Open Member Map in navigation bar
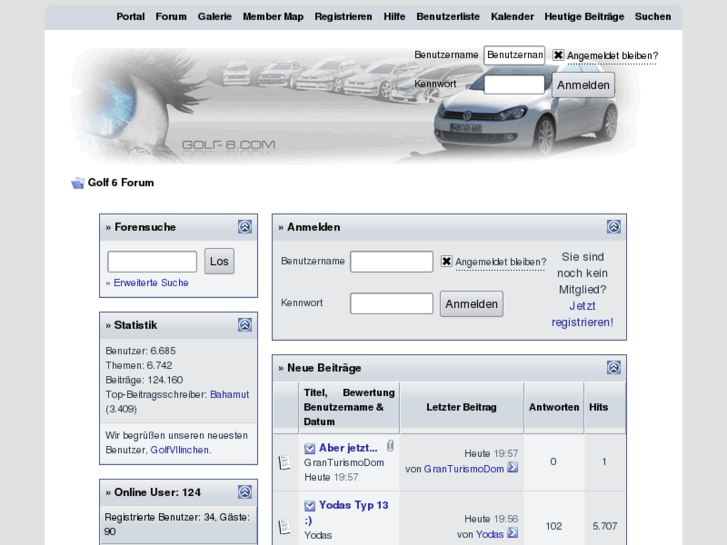 click(x=273, y=17)
